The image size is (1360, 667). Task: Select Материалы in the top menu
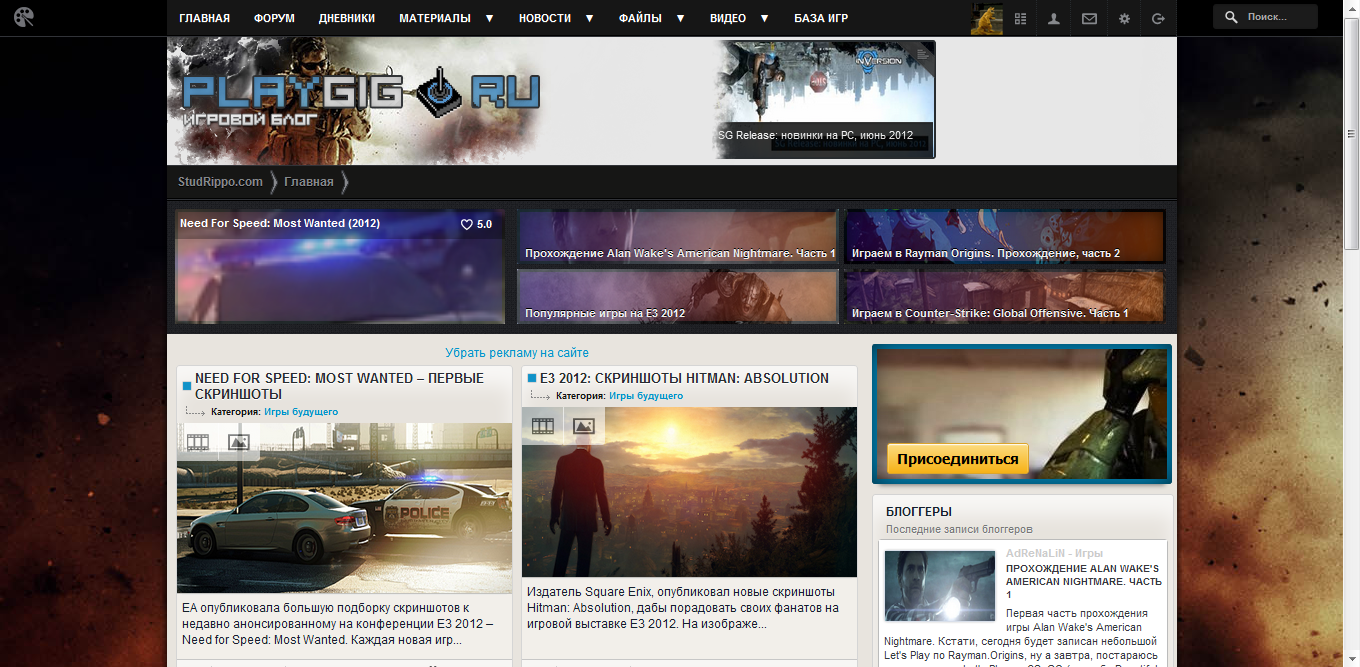click(434, 18)
